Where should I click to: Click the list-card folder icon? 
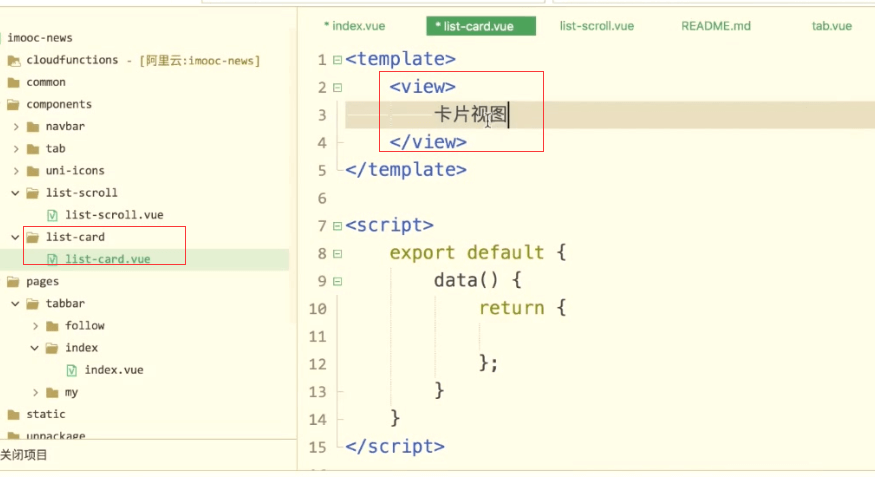[33, 238]
